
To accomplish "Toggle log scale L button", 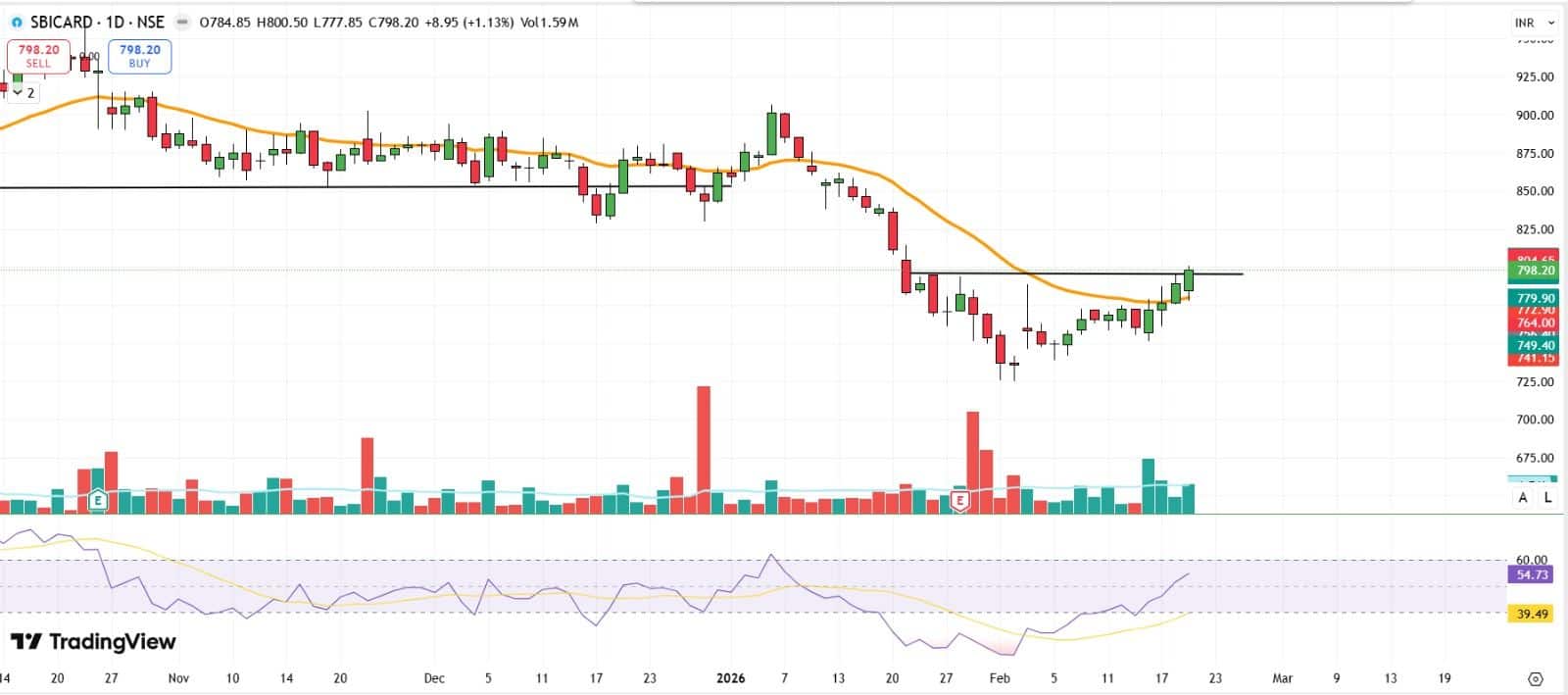I will tap(1548, 498).
